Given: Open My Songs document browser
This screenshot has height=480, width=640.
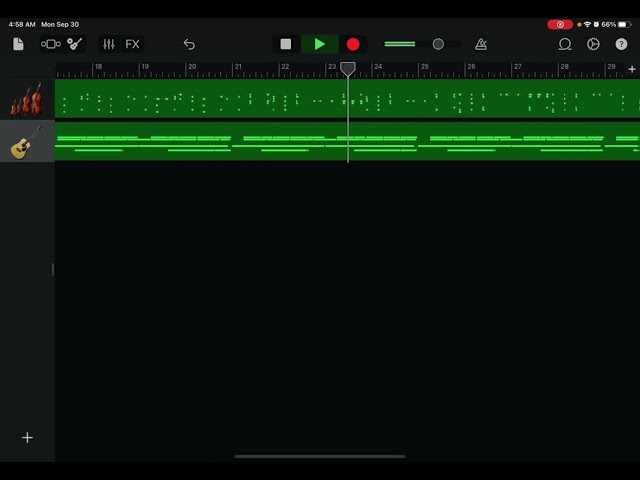Looking at the screenshot, I should [18, 44].
